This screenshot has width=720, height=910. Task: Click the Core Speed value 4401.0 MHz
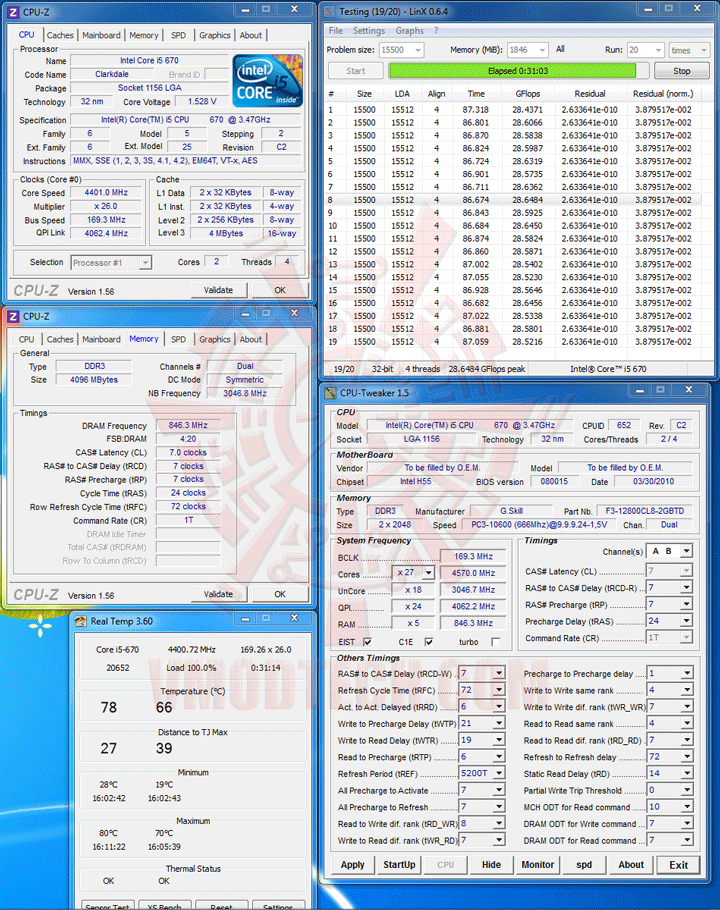[x=106, y=193]
